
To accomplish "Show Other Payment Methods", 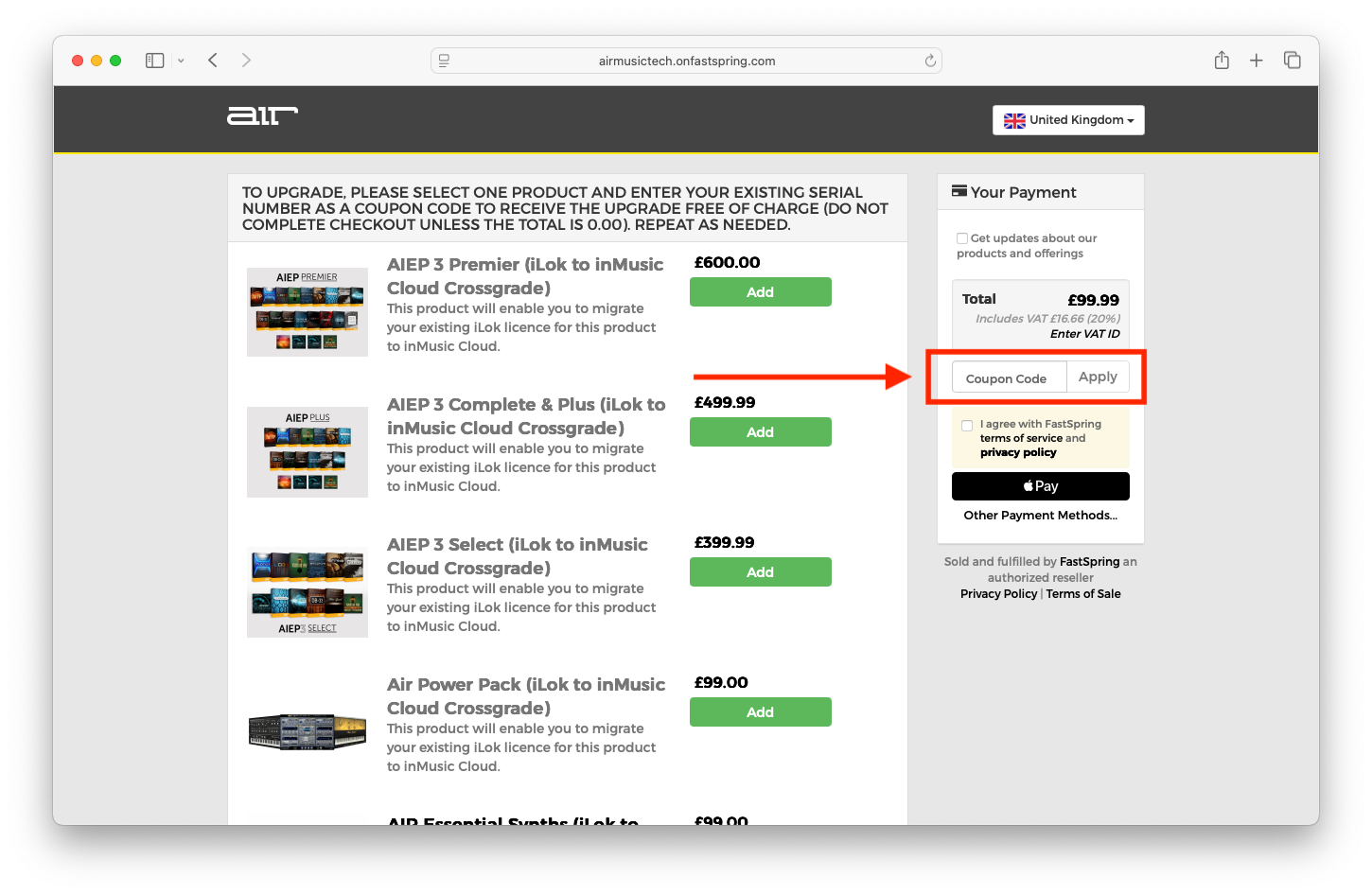I will [1041, 516].
